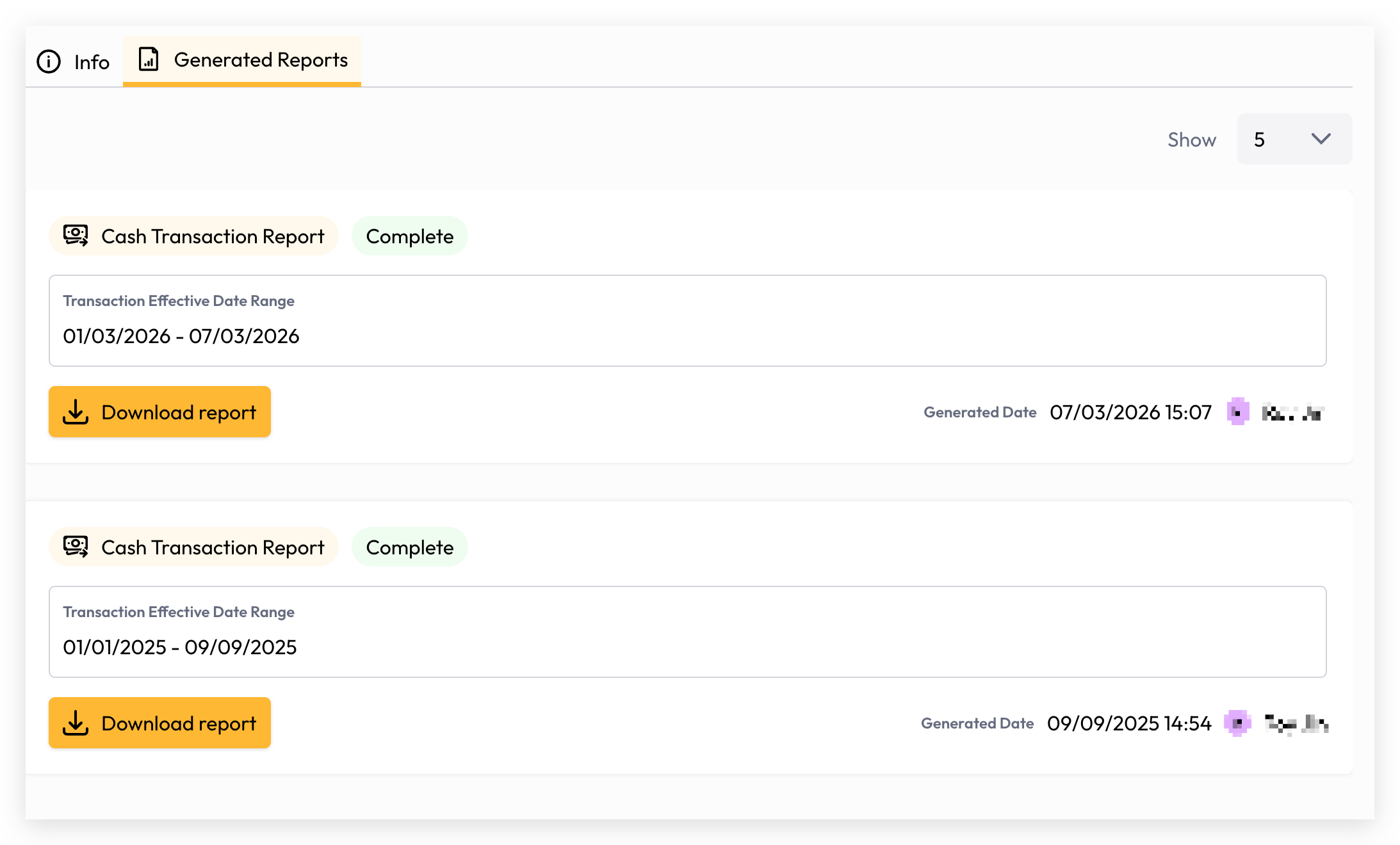Click the date range field 01/01/2025 - 09/09/2025
Image resolution: width=1400 pixels, height=845 pixels.
(x=688, y=632)
